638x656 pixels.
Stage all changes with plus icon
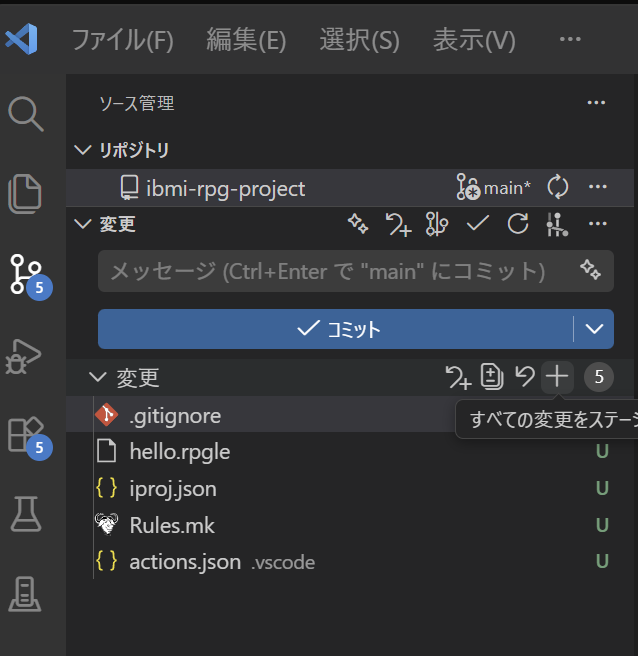(556, 377)
